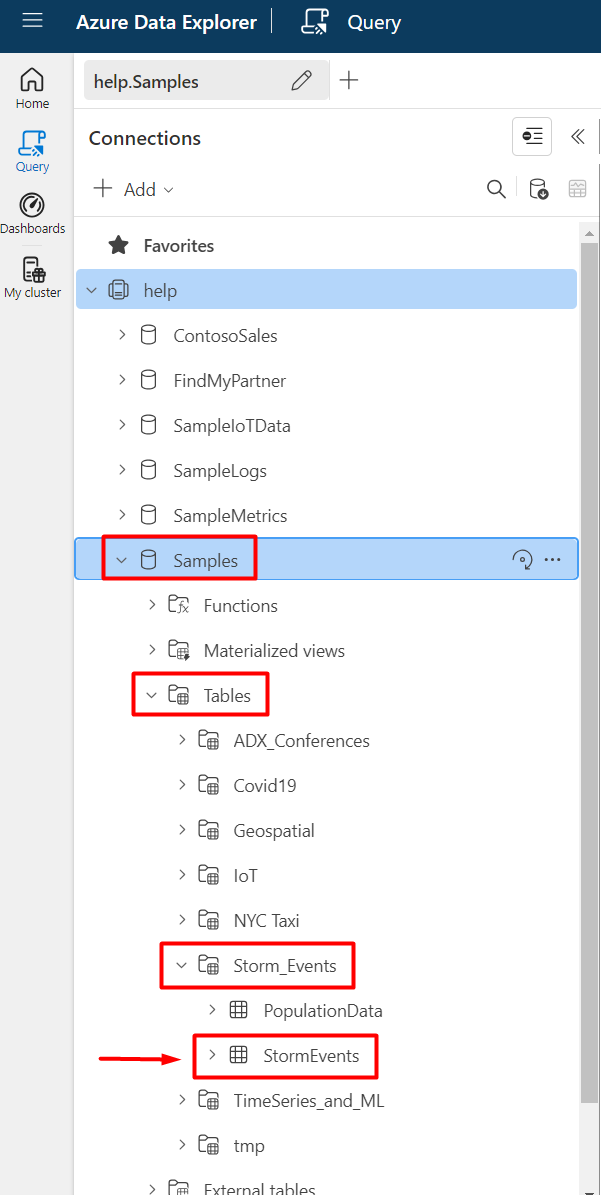Search connections with magnifier icon
Viewport: 601px width, 1195px height.
click(496, 189)
